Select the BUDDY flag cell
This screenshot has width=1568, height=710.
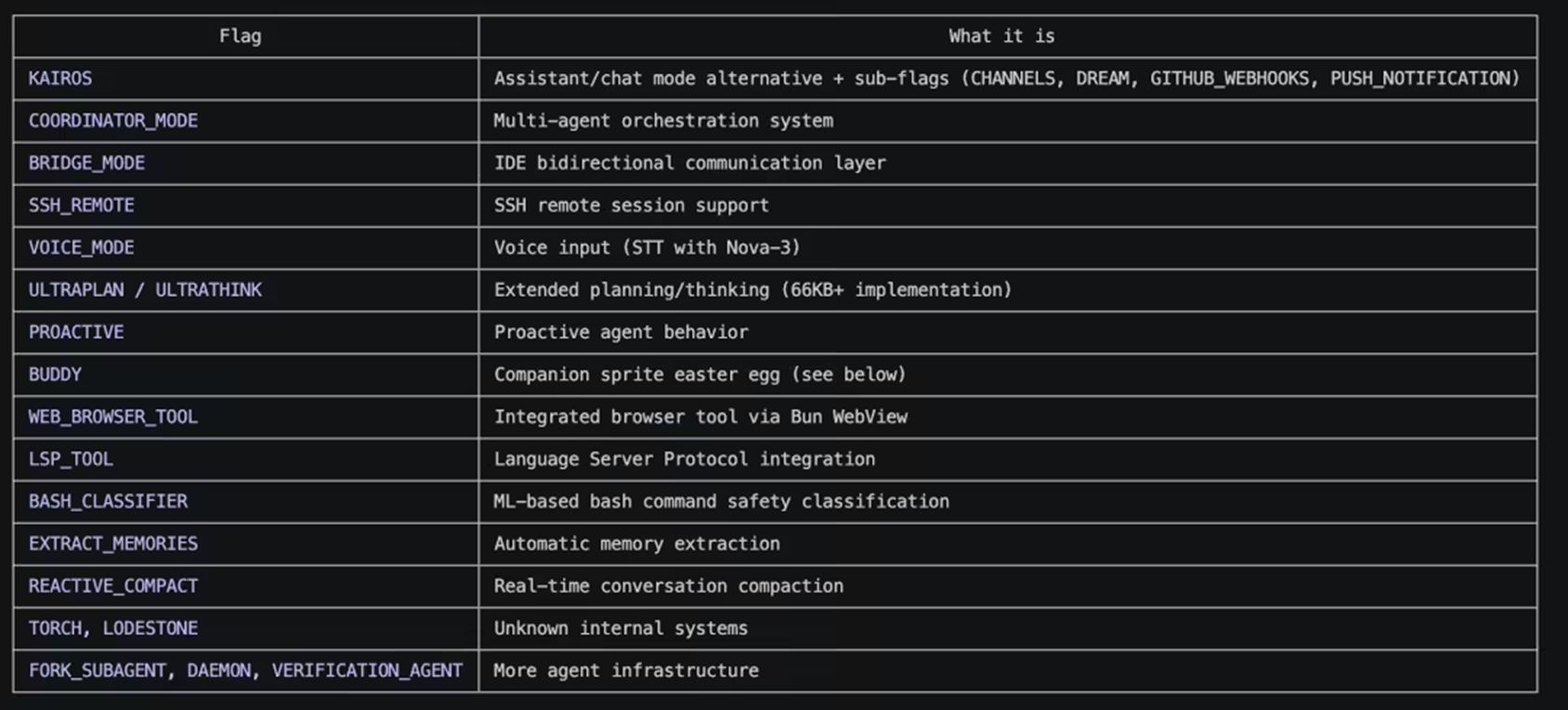point(55,375)
